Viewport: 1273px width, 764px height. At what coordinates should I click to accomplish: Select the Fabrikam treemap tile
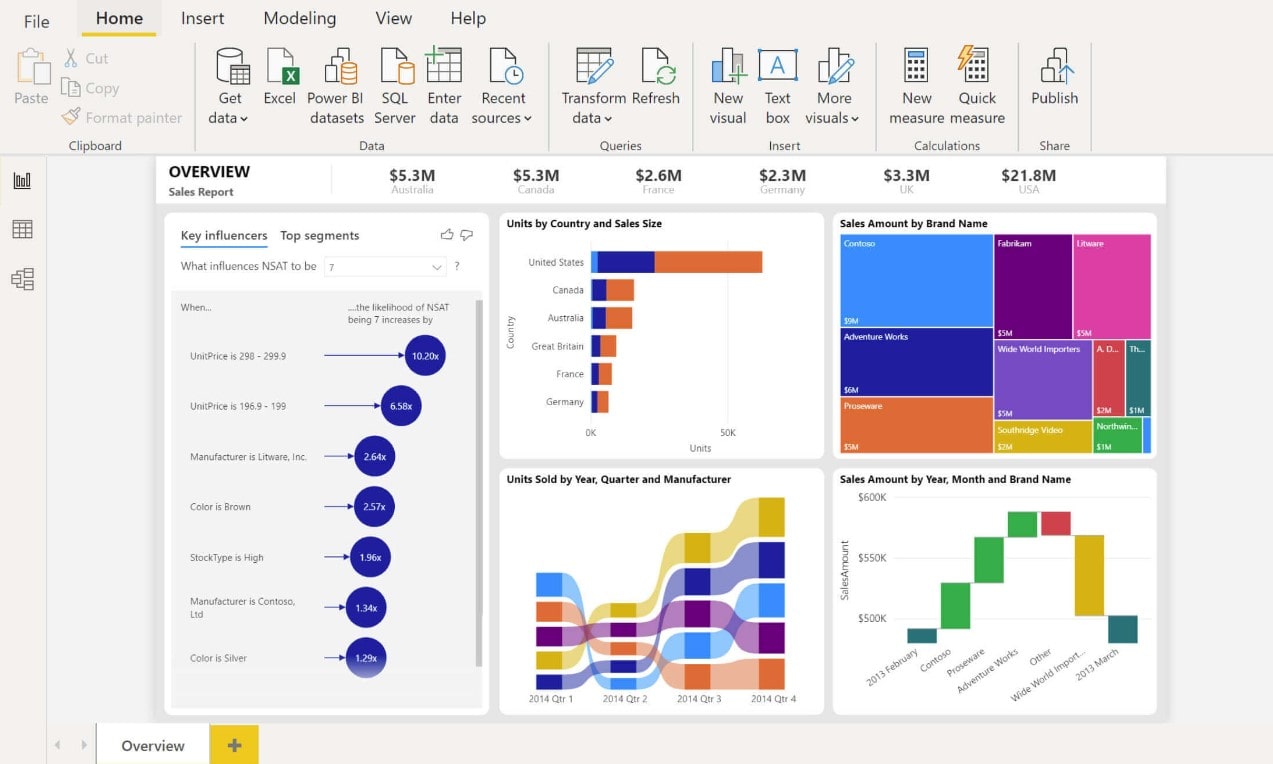[1033, 287]
